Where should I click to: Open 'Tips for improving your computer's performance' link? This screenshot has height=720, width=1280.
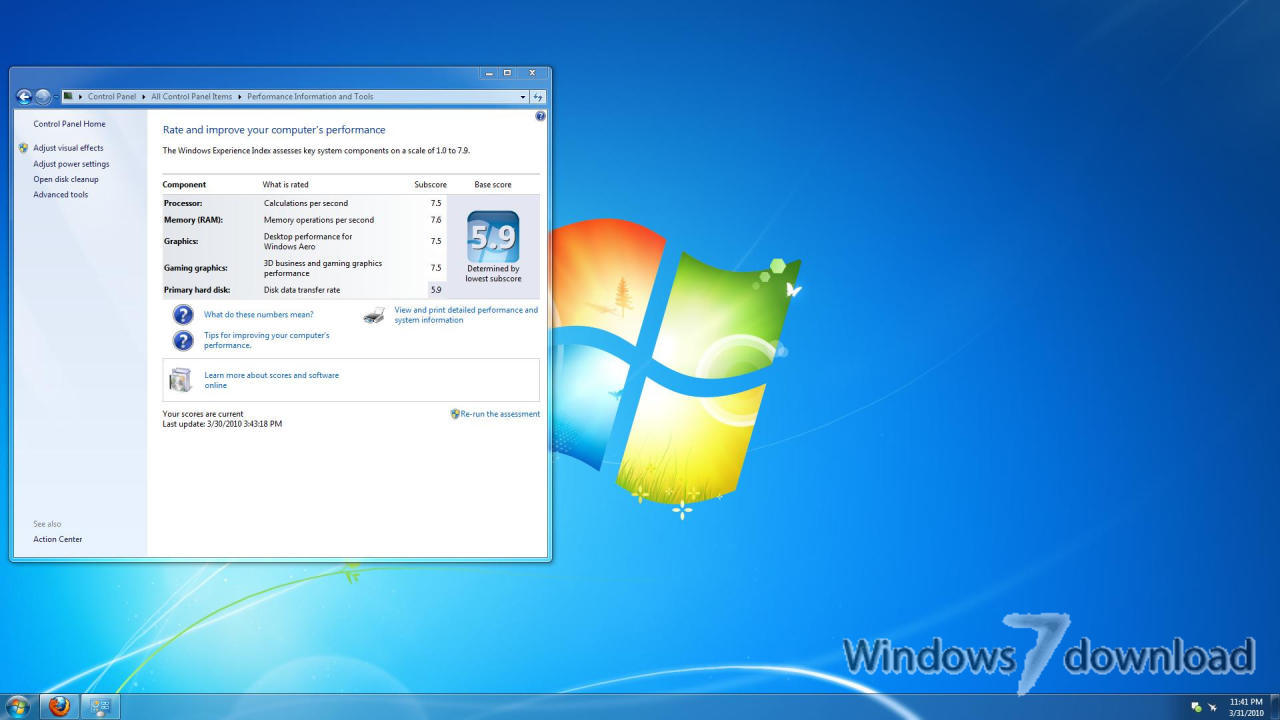coord(267,340)
